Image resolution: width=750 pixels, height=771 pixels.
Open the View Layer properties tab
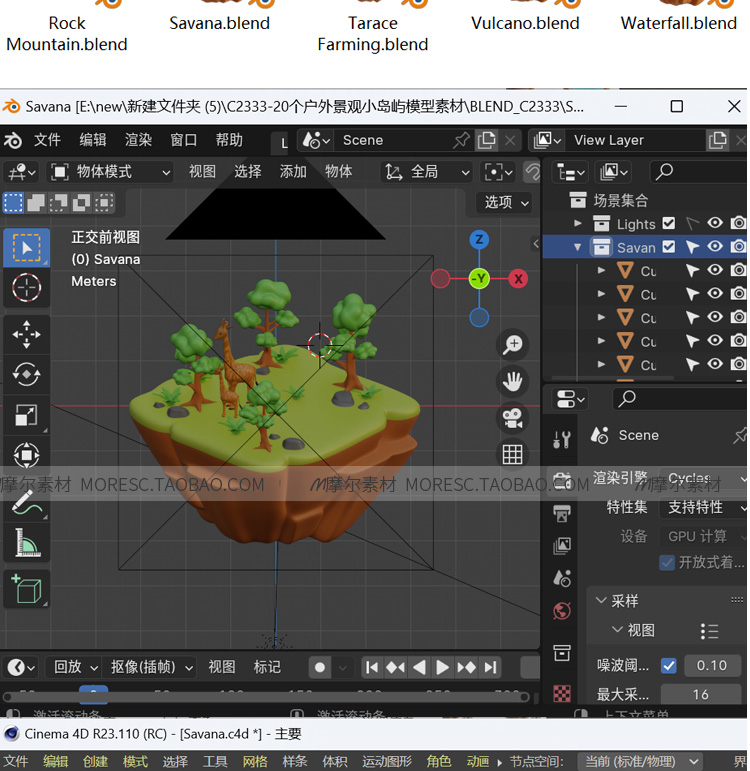(x=562, y=545)
